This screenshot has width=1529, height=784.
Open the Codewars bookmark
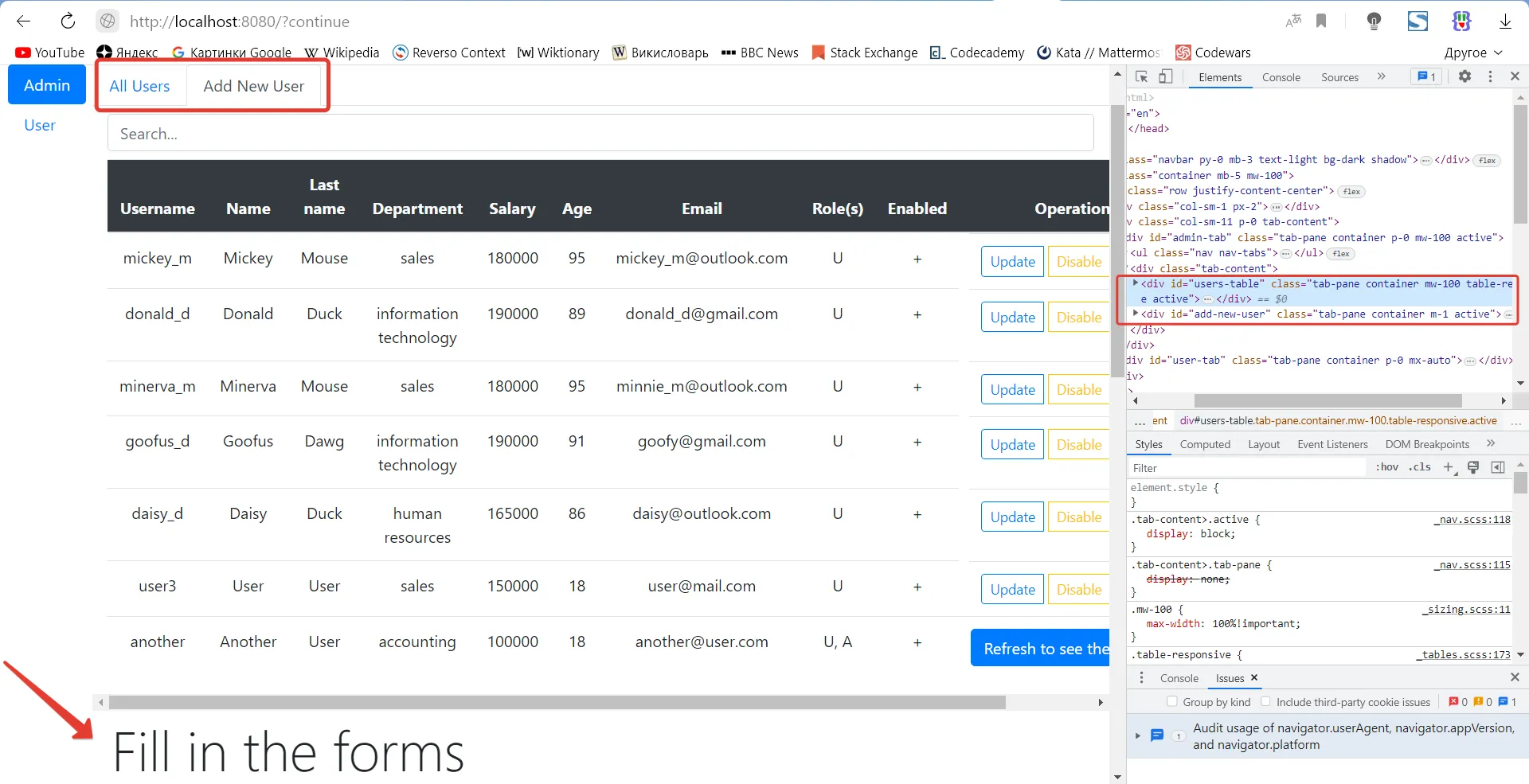pos(1213,53)
